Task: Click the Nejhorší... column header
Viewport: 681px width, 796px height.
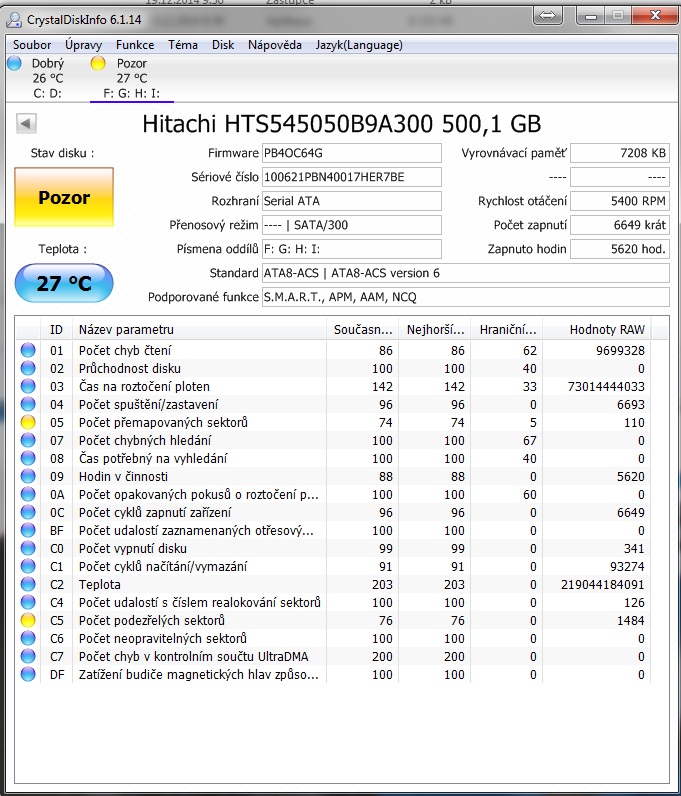Action: [x=435, y=329]
